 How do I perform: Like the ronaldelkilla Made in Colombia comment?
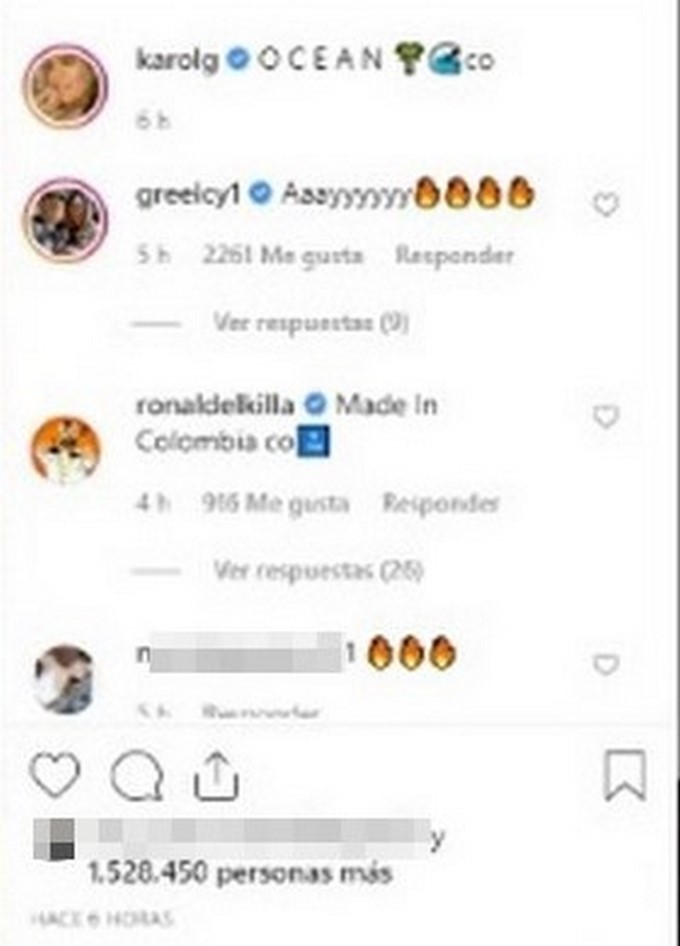tap(606, 416)
